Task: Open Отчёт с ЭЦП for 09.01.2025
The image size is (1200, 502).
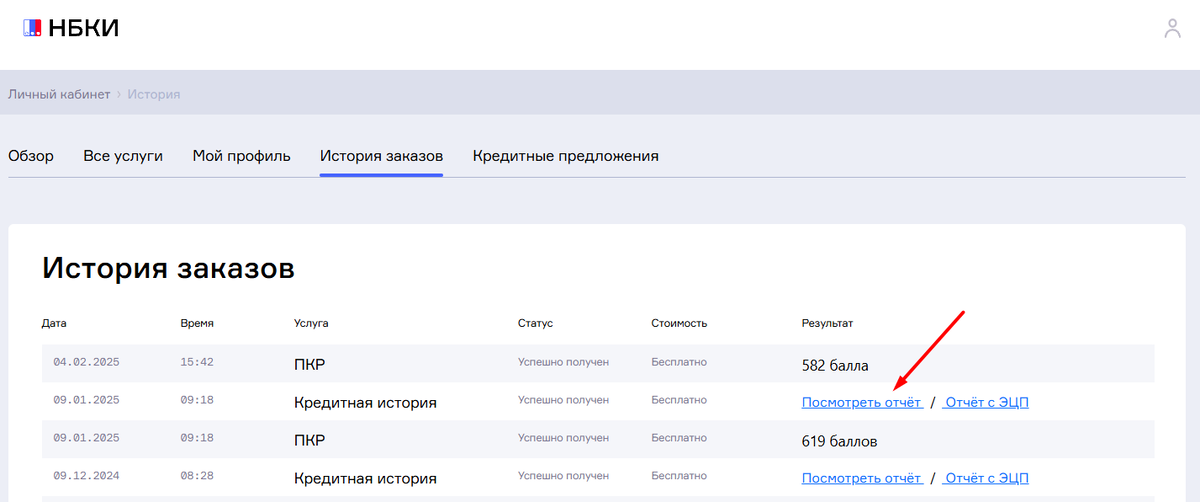Action: (x=986, y=402)
